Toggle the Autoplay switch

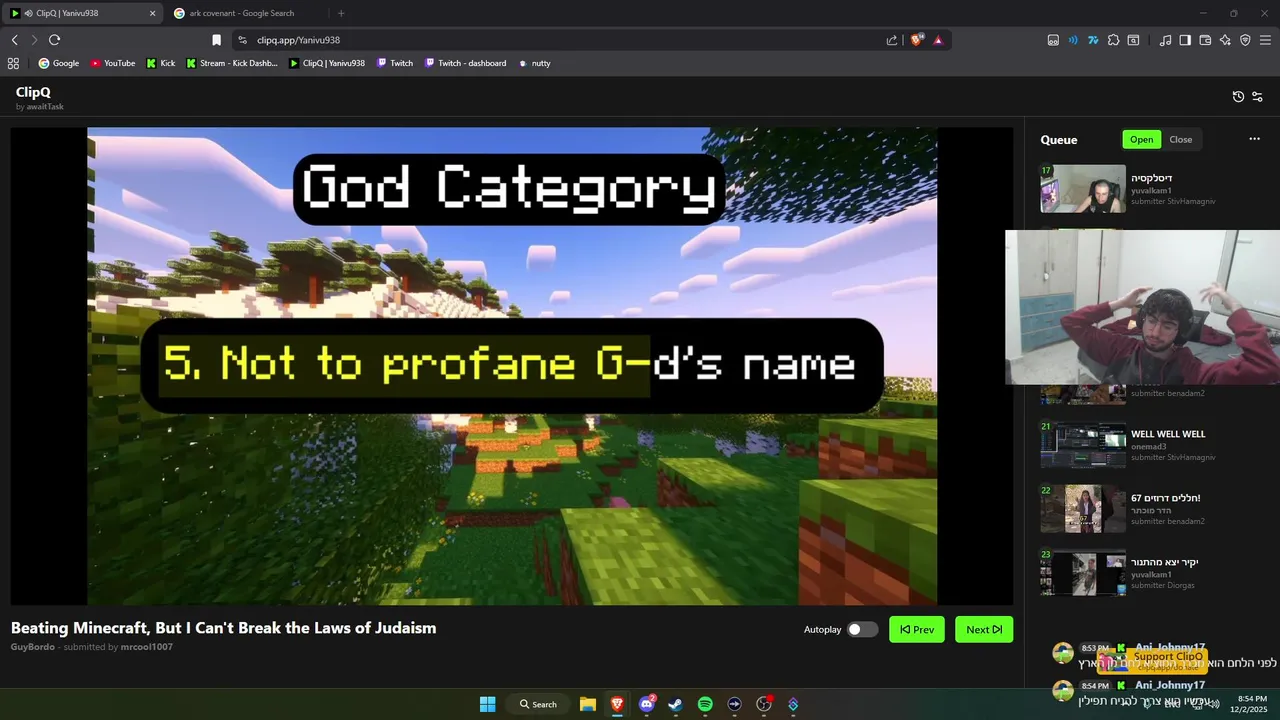(862, 629)
